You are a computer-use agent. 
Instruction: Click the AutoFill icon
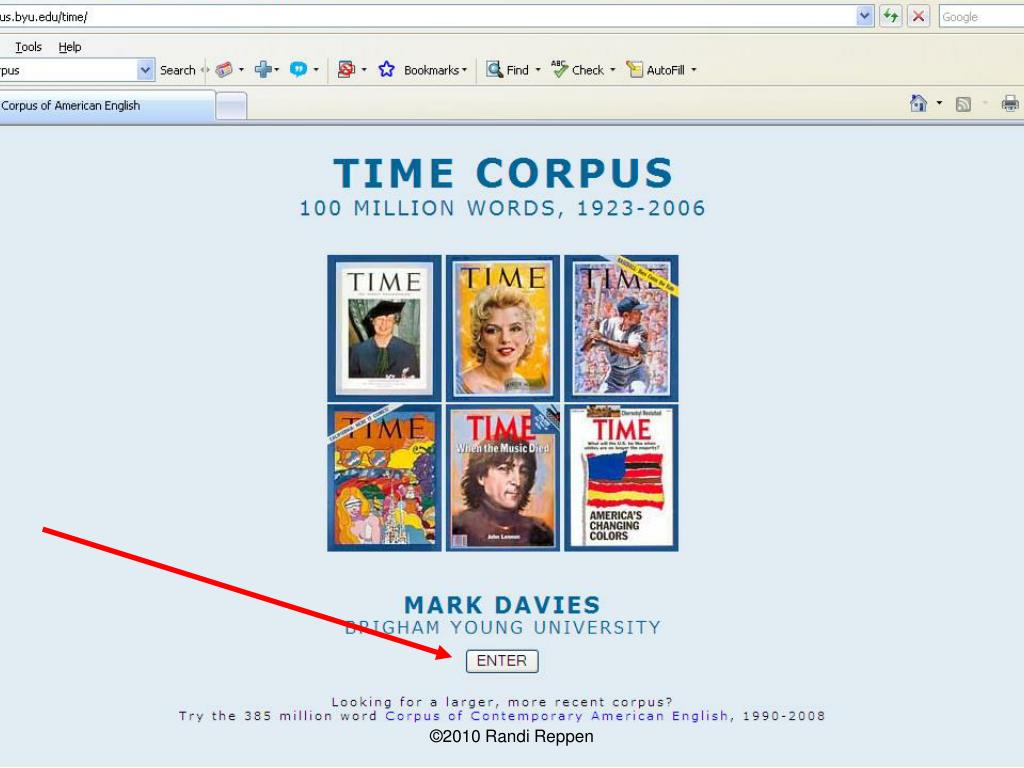[635, 69]
